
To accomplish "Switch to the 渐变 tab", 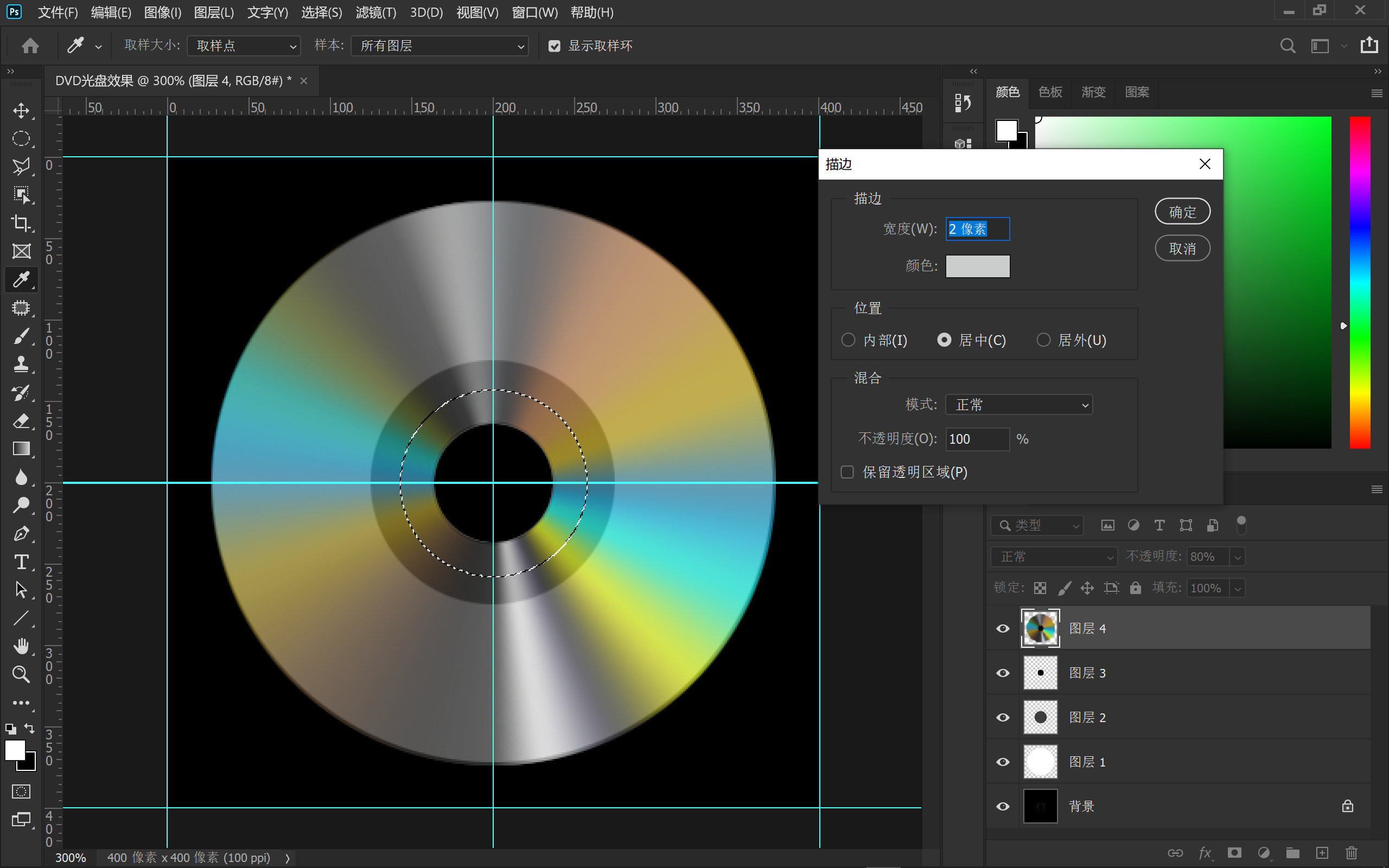I will (x=1093, y=92).
